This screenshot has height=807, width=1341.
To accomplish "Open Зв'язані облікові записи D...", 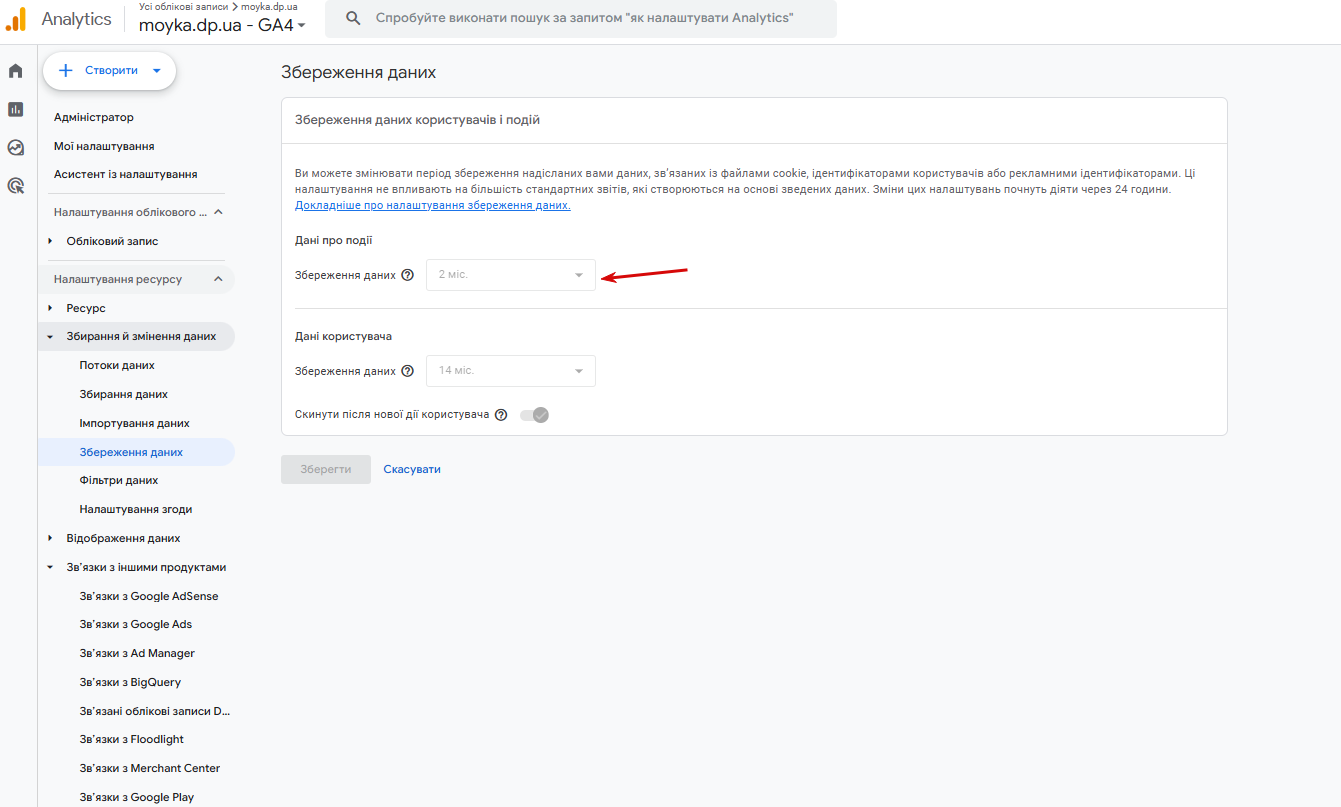I will pos(155,711).
